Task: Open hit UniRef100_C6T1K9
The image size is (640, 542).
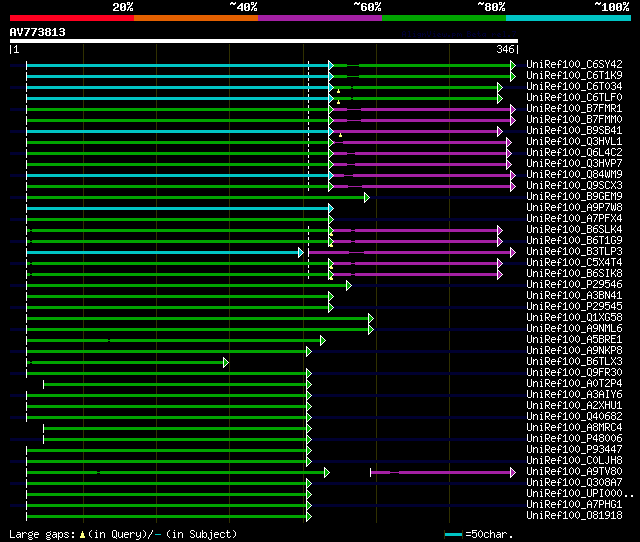Action: [x=574, y=76]
